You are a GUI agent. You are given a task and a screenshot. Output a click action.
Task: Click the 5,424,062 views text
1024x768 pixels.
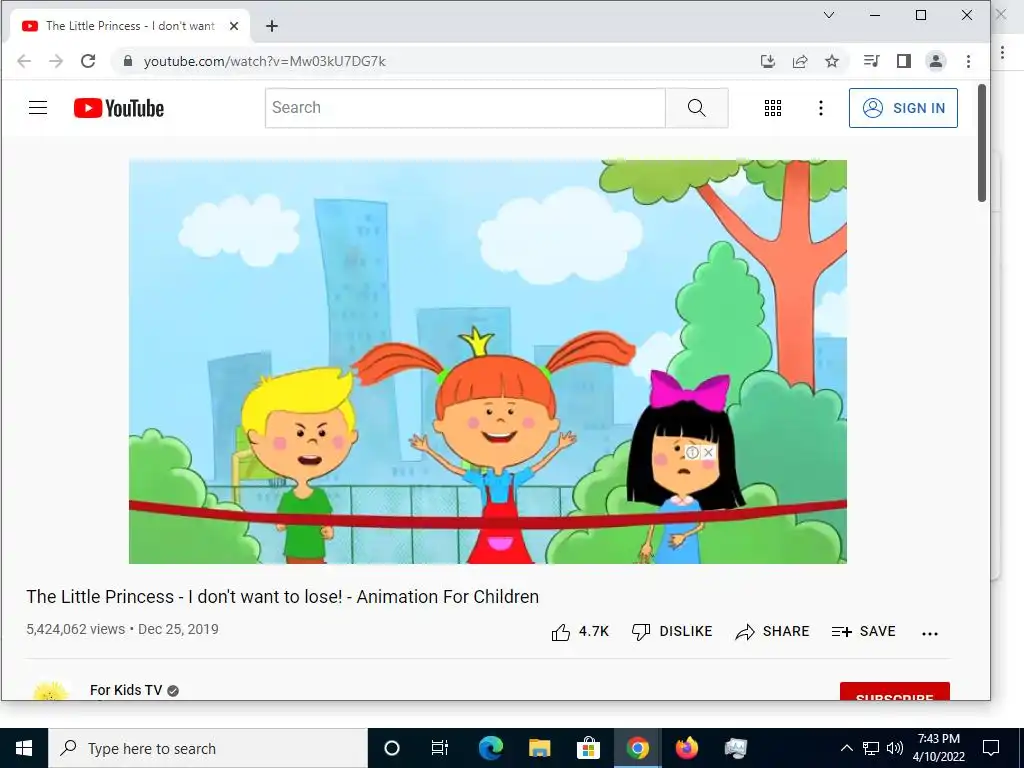click(75, 629)
